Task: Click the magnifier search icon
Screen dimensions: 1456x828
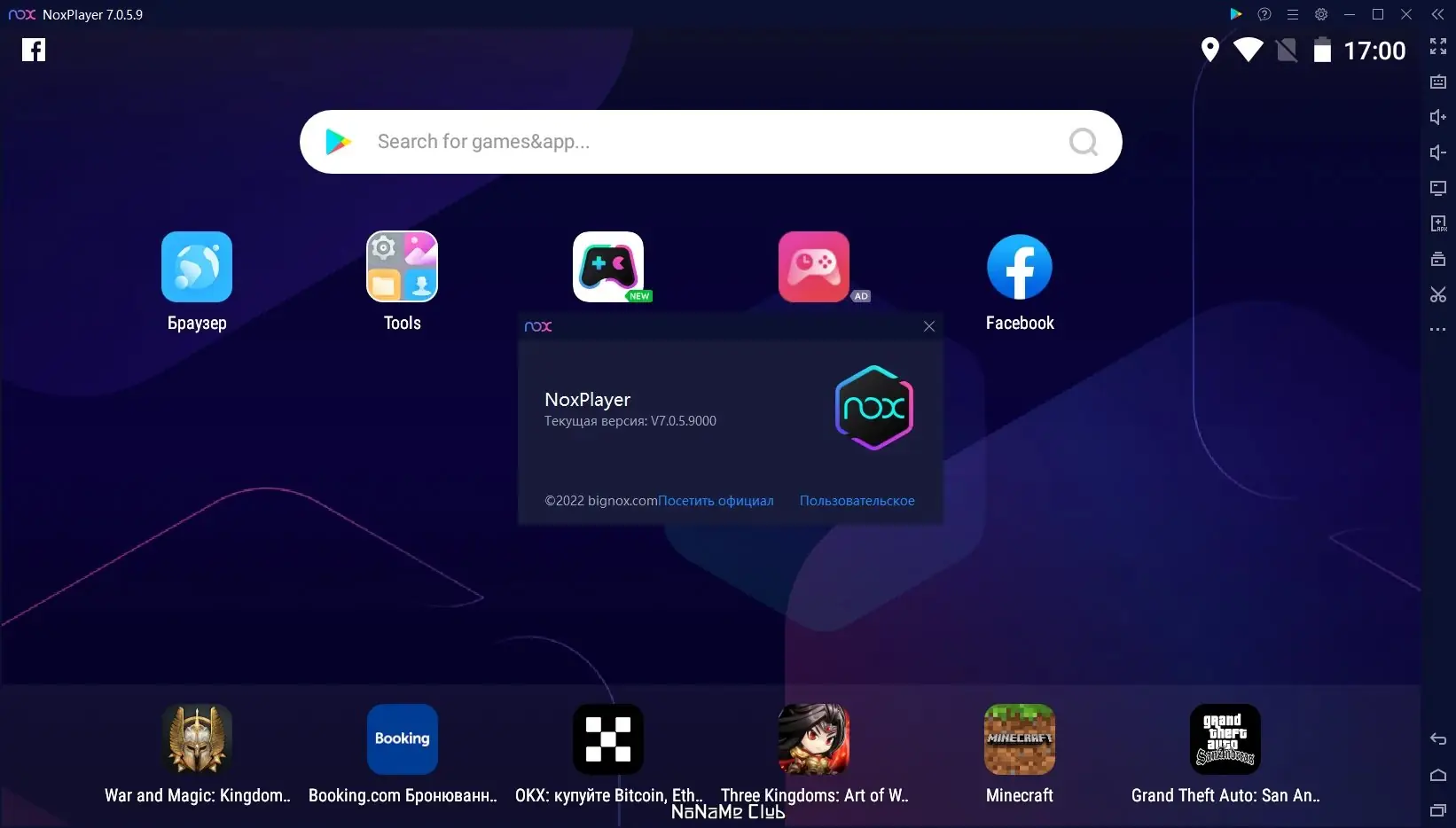Action: 1084,142
